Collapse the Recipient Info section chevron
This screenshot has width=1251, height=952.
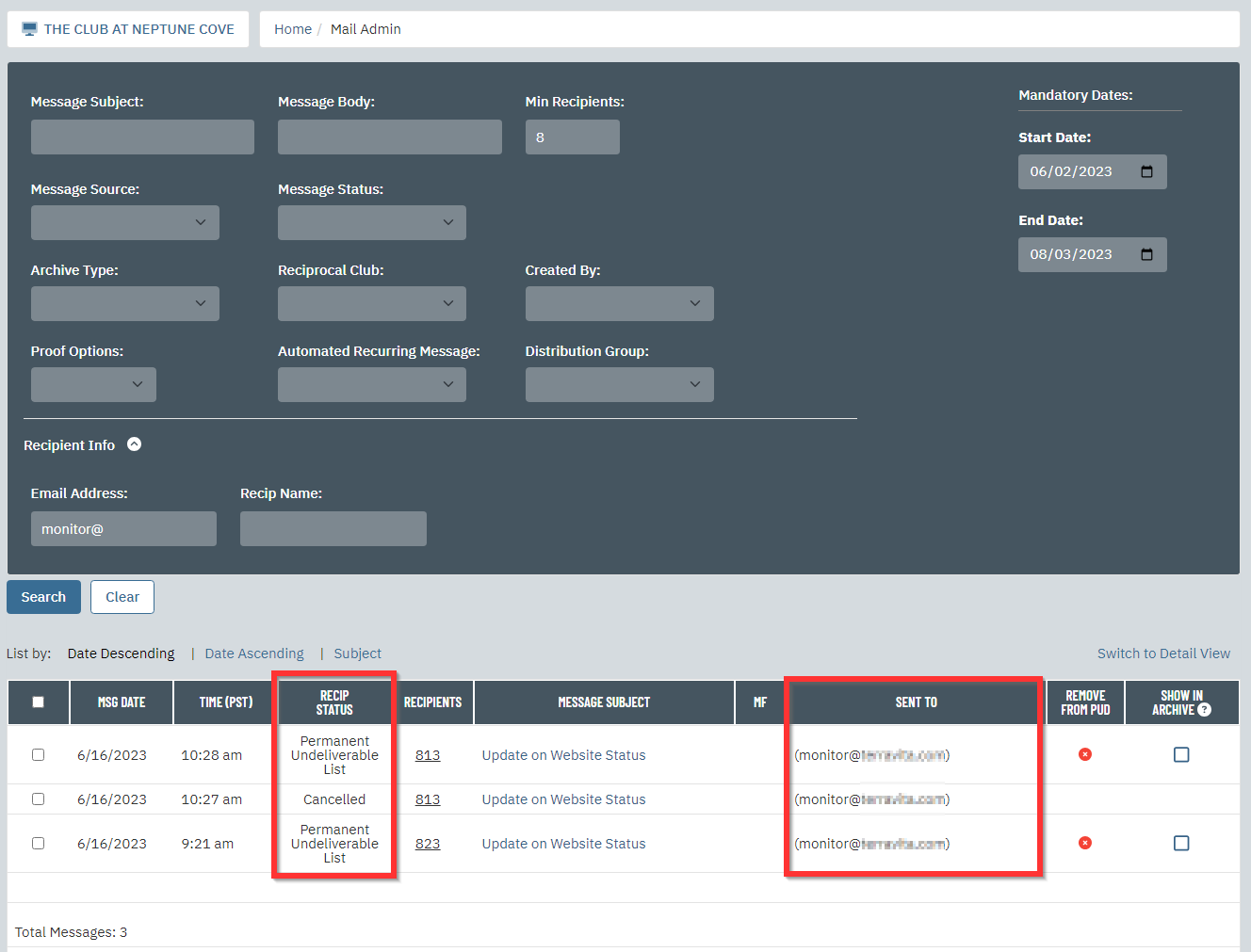(134, 444)
